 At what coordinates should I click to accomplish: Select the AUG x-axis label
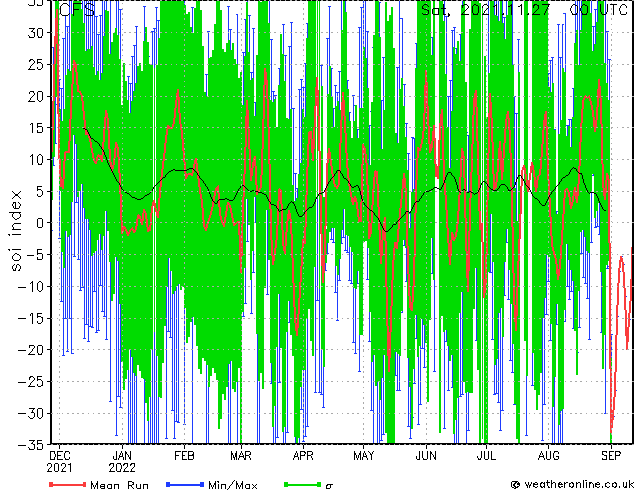pos(548,456)
